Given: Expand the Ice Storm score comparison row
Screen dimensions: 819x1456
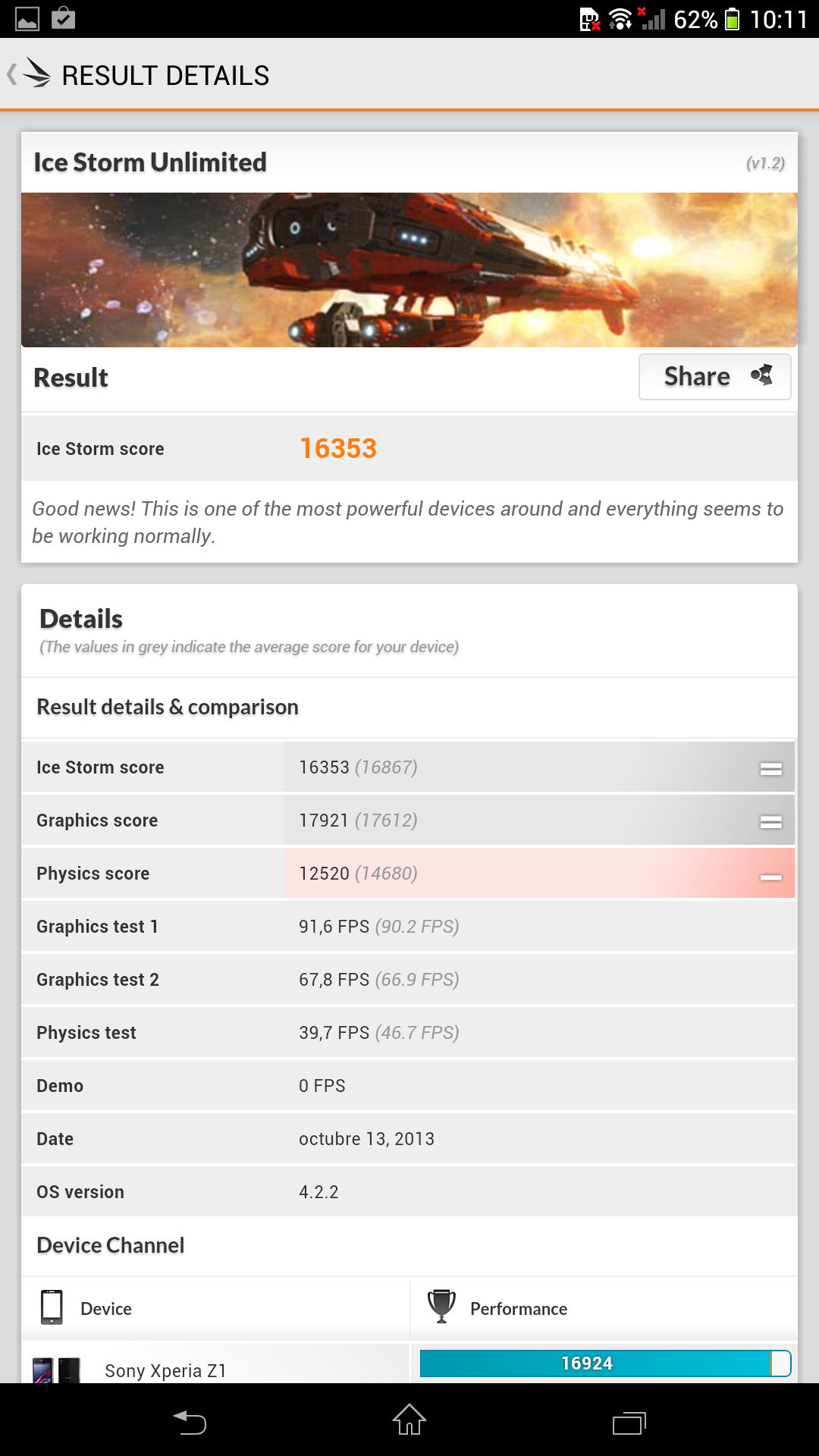Looking at the screenshot, I should pos(770,768).
